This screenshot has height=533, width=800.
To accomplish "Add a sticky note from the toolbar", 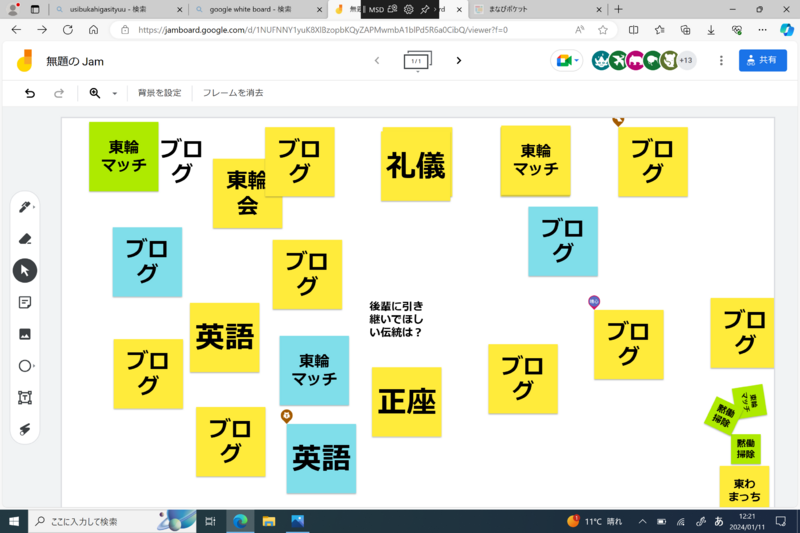I will point(25,302).
